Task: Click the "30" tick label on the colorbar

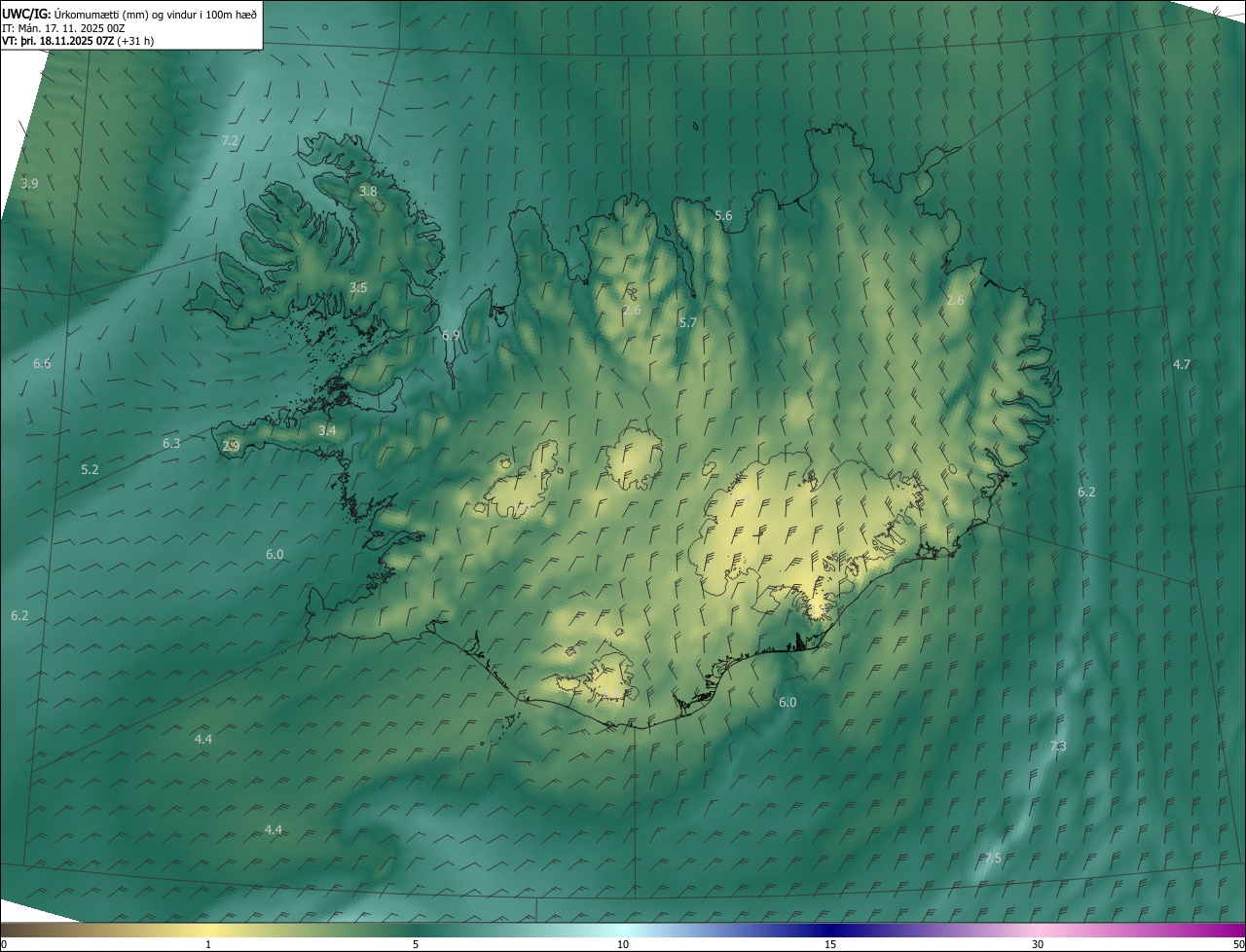Action: (x=1038, y=944)
